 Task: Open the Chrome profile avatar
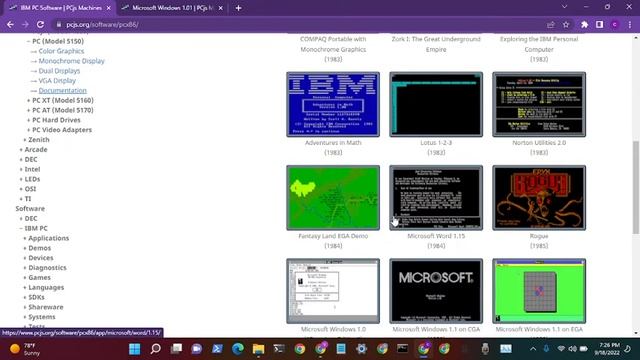point(614,24)
